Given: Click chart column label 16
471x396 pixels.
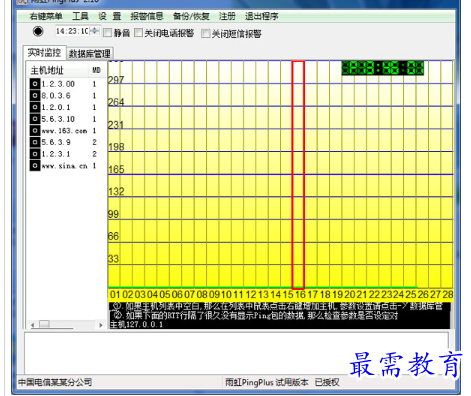Looking at the screenshot, I should pyautogui.click(x=300, y=295).
